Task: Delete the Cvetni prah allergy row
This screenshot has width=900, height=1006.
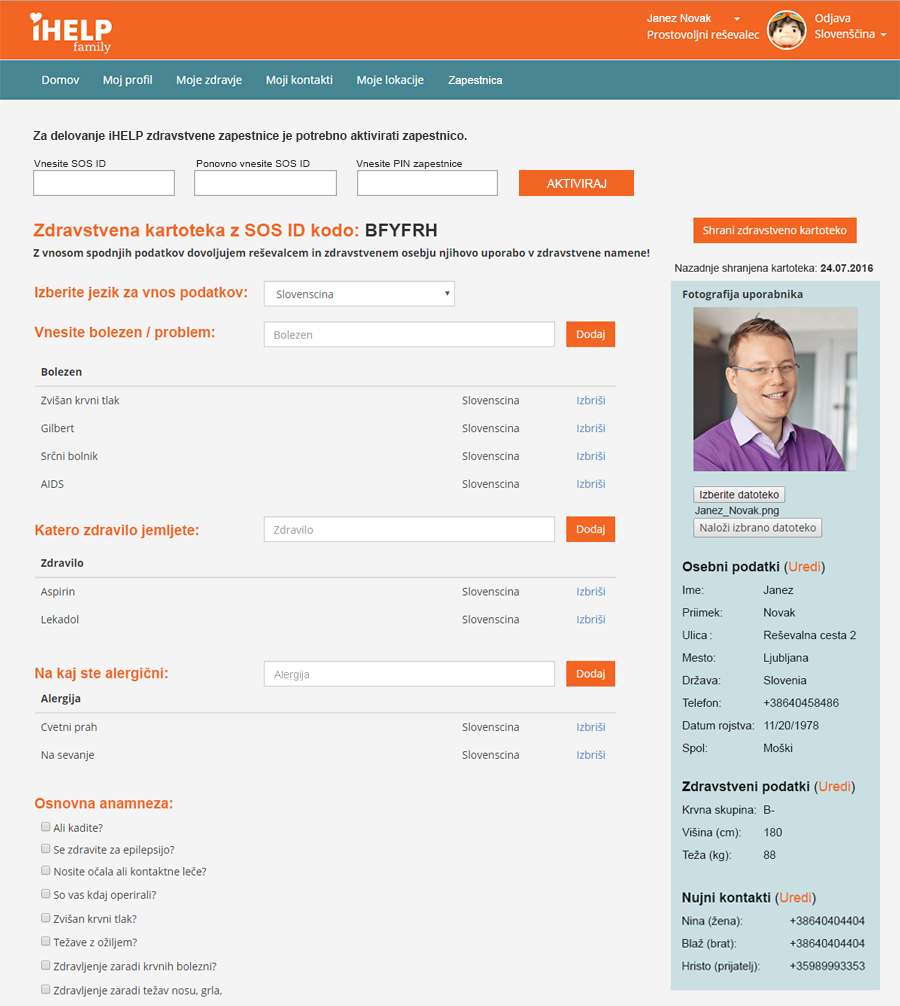Action: click(x=591, y=727)
